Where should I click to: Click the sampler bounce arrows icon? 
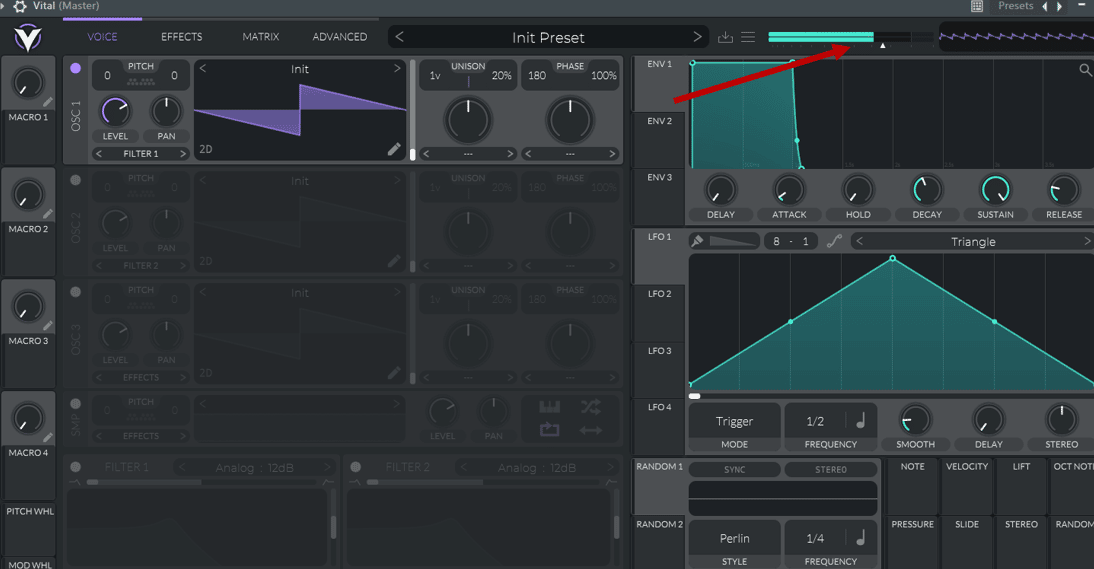pyautogui.click(x=590, y=430)
